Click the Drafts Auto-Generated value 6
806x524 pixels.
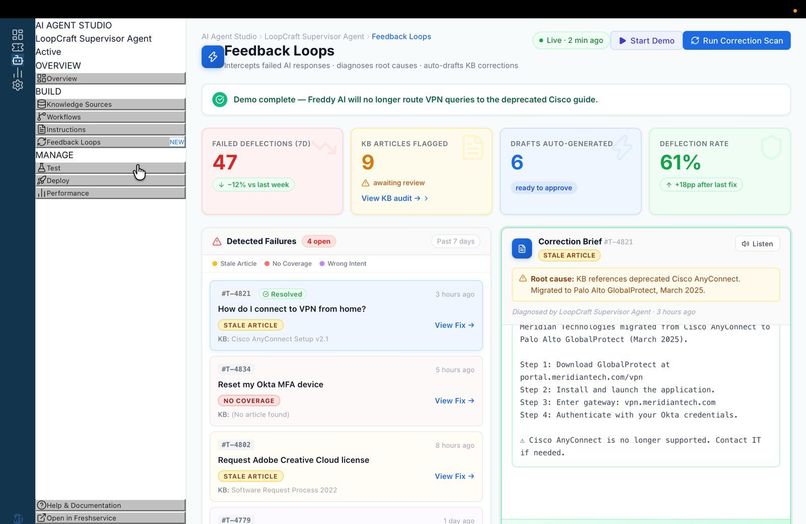click(x=517, y=162)
